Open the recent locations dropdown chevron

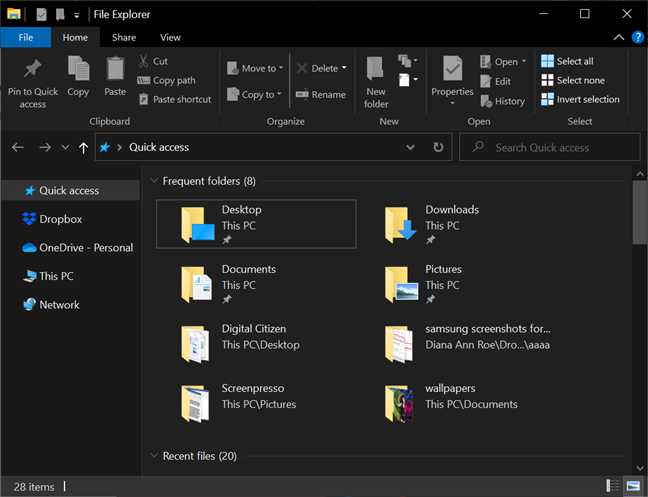tap(65, 147)
